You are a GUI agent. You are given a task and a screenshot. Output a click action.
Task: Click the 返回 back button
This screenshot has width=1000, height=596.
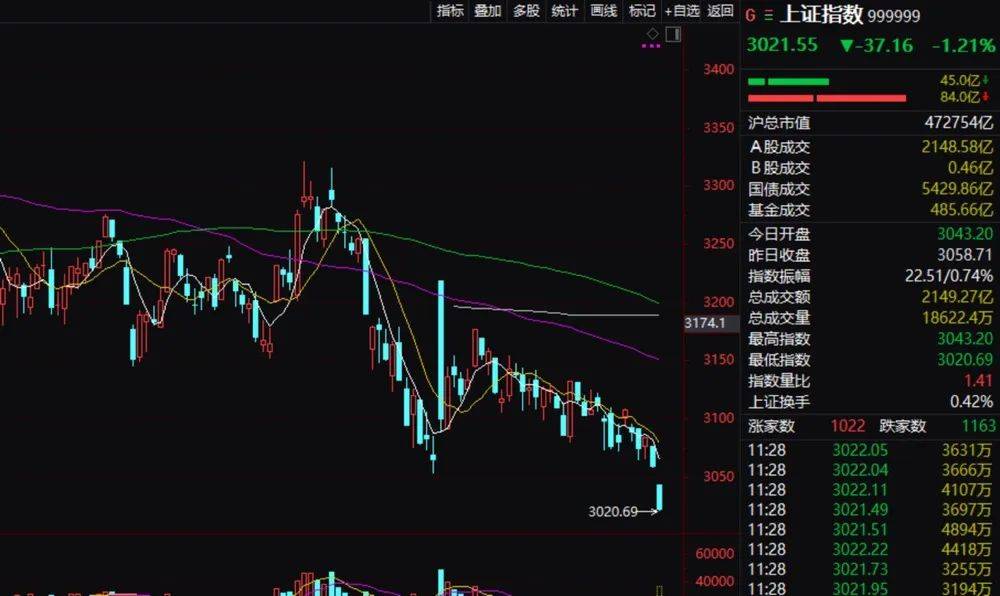click(720, 11)
